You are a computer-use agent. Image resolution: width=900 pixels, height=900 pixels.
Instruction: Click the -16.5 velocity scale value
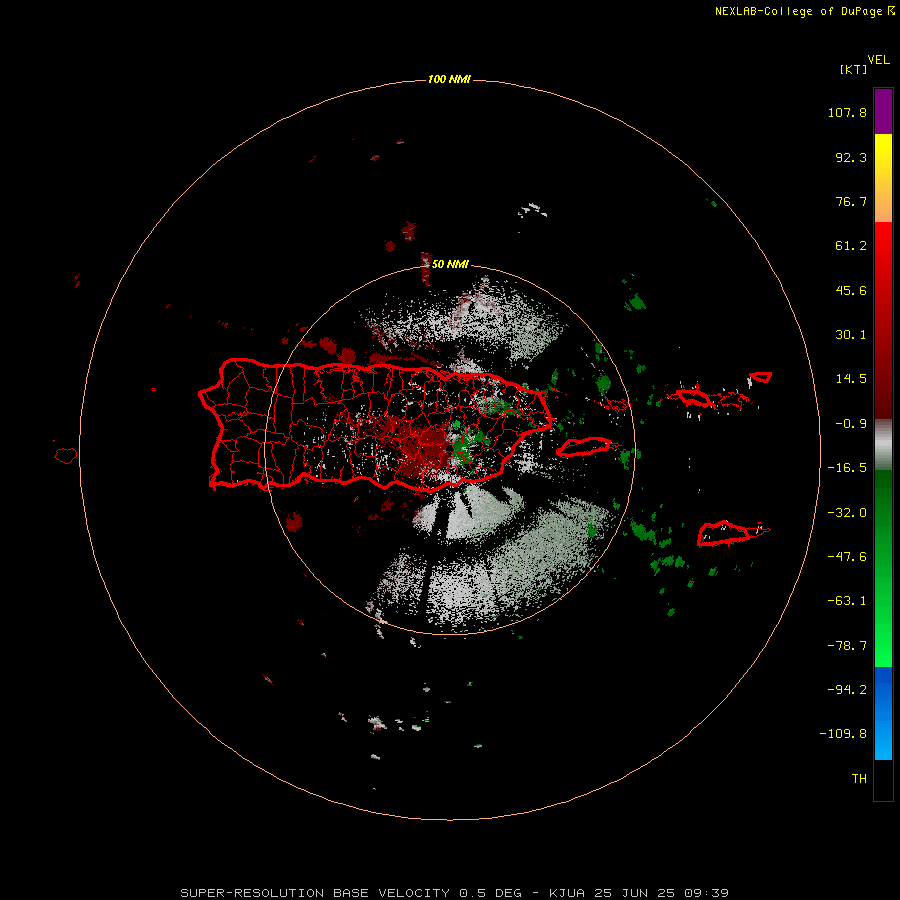coord(847,468)
